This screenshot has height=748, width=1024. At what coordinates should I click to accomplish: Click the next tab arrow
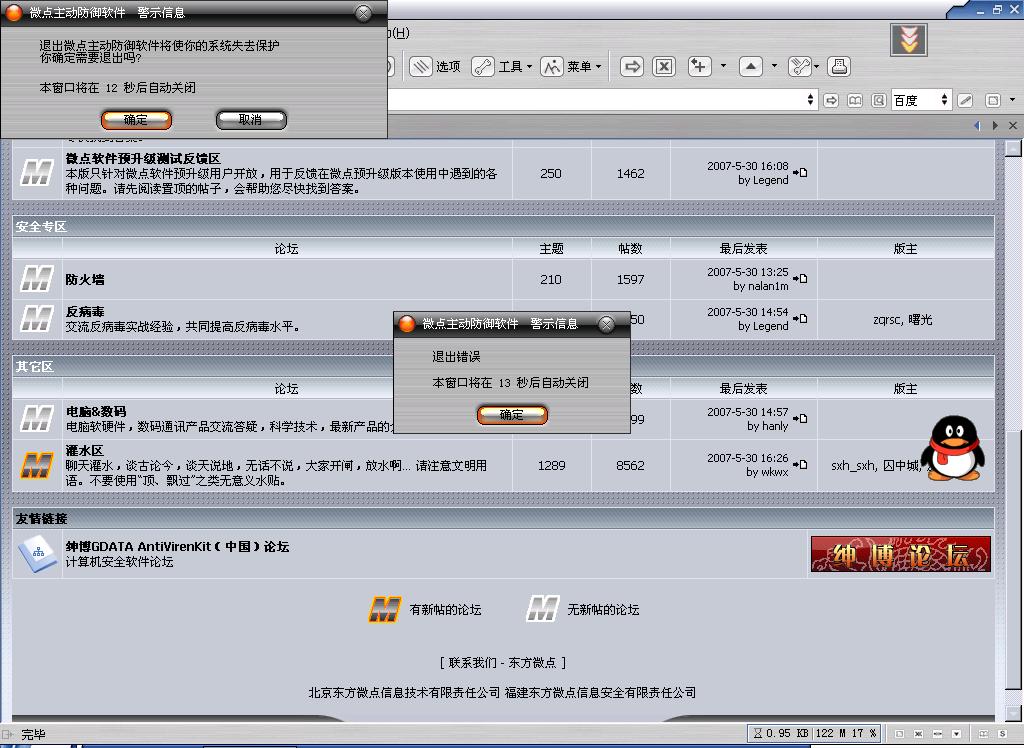click(x=995, y=125)
